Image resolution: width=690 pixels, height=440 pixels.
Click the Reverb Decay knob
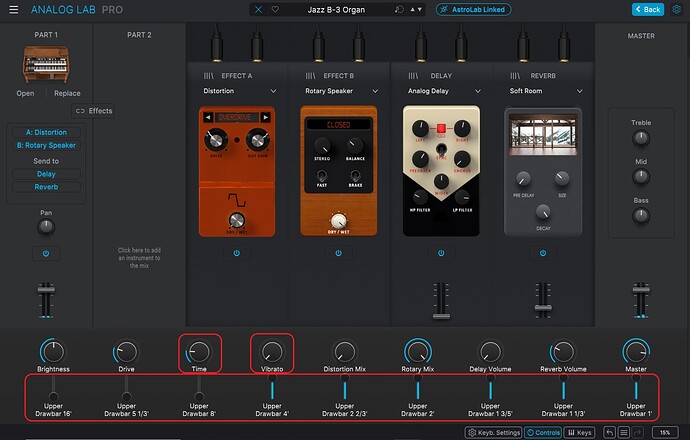(x=543, y=213)
